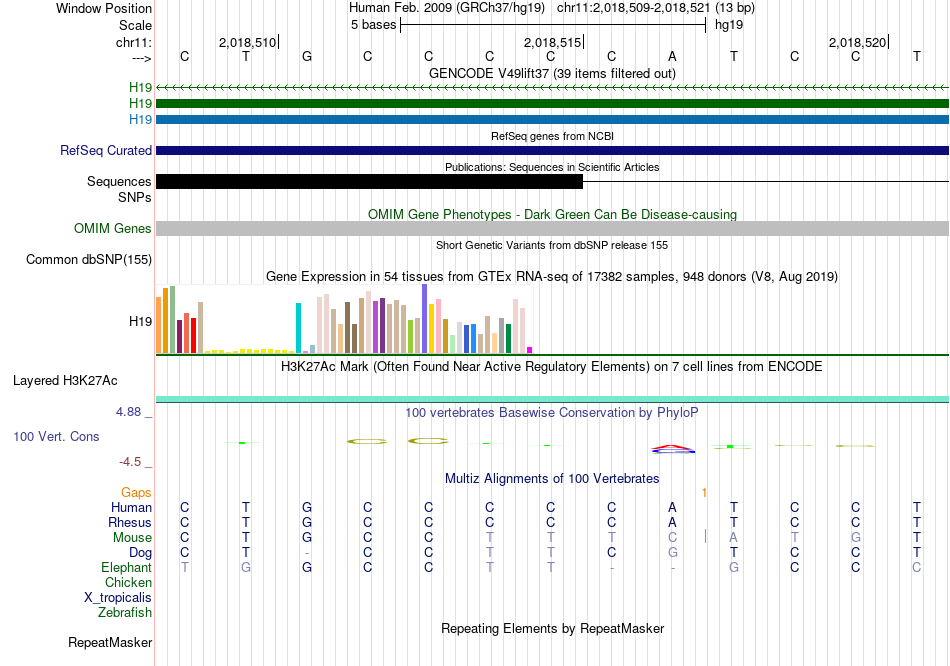950x666 pixels.
Task: Click the gap dash in the Dog row
Action: 307,553
